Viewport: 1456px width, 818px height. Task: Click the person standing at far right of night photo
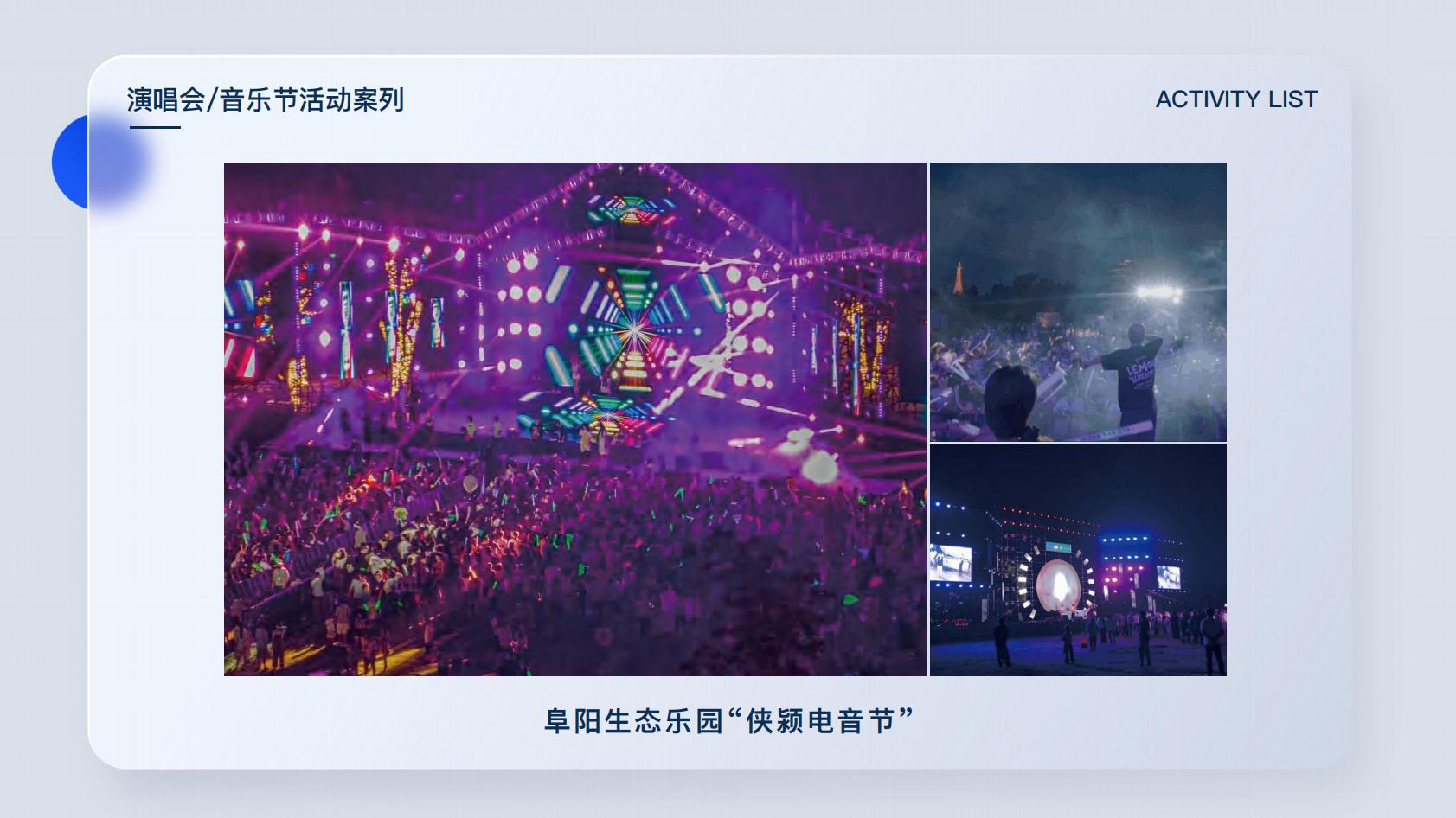pos(1213,640)
